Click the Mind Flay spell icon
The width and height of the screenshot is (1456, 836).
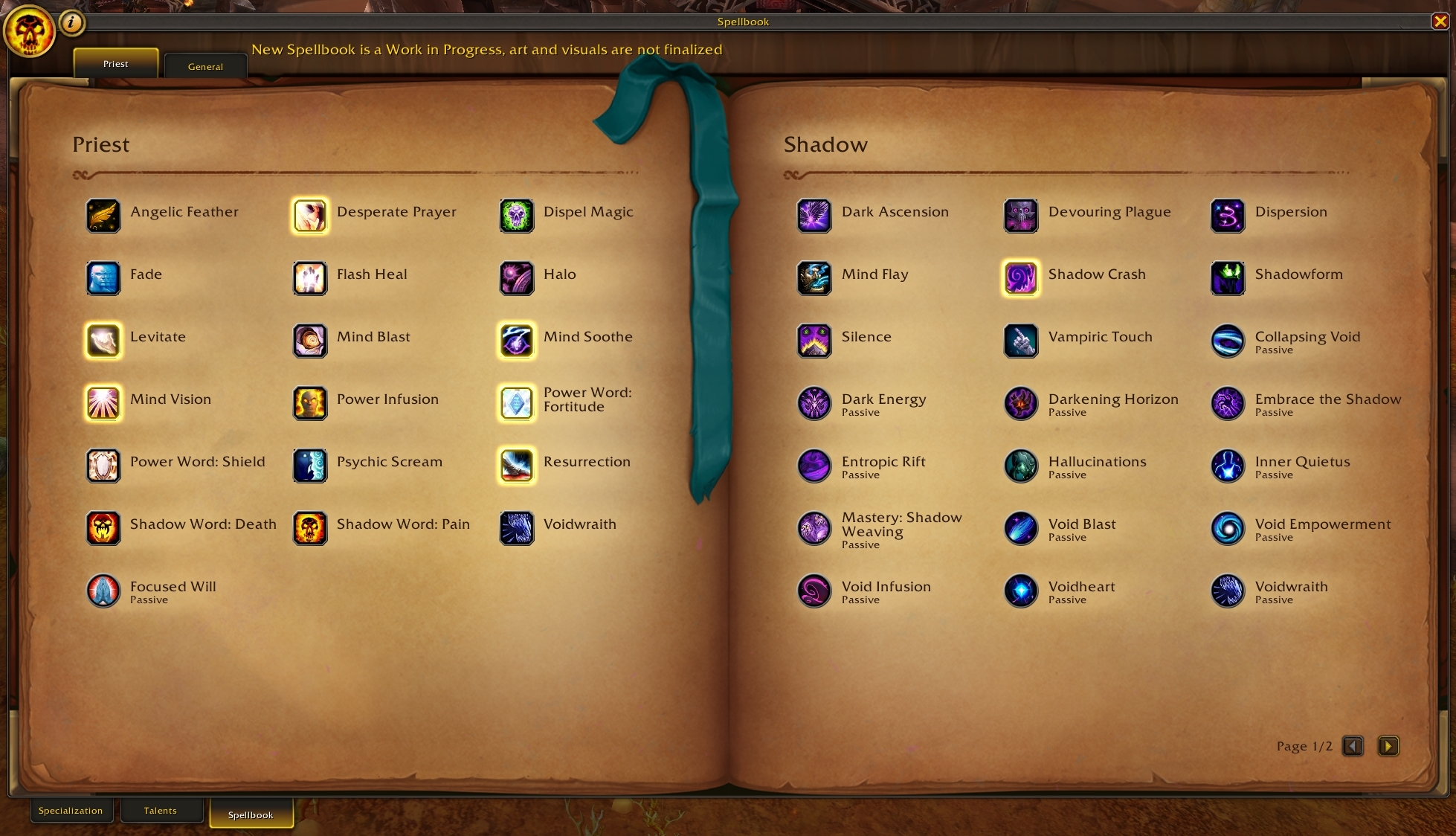pyautogui.click(x=814, y=274)
